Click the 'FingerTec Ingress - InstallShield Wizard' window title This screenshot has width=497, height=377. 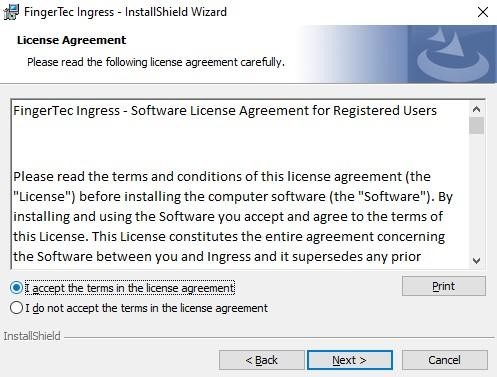click(x=125, y=12)
